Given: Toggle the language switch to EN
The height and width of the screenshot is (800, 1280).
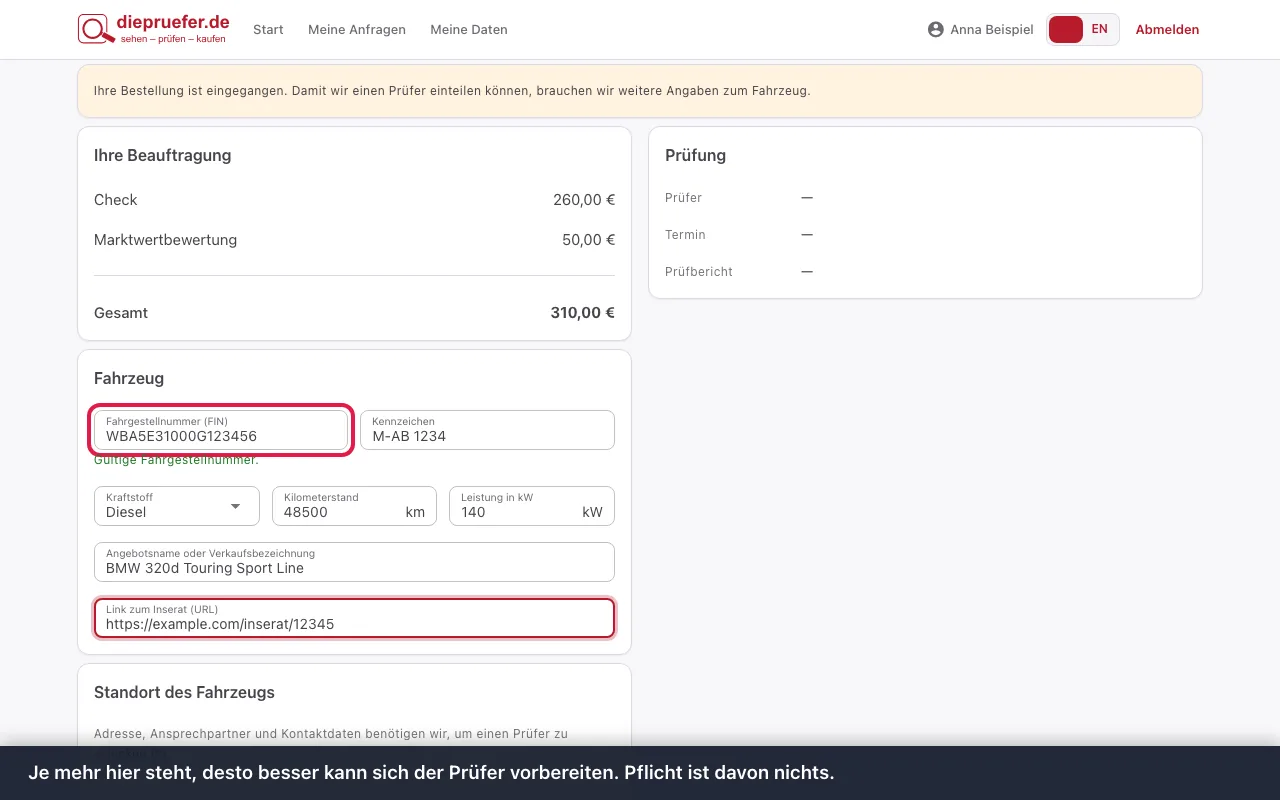Looking at the screenshot, I should point(1083,29).
